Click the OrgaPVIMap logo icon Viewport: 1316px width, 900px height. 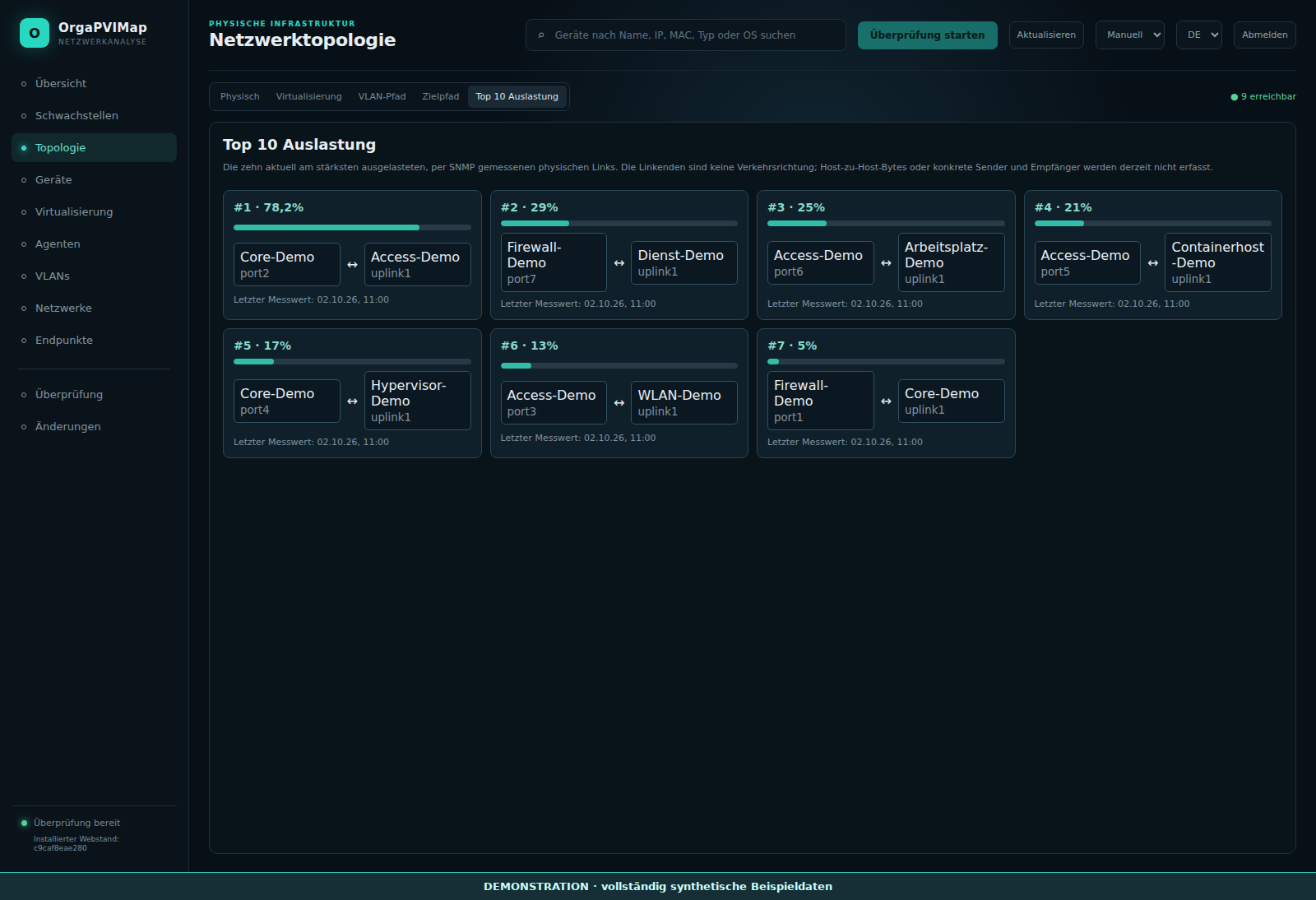(x=35, y=33)
